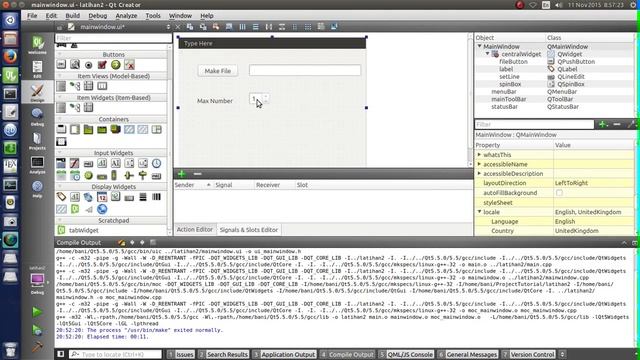Open the File menu

pos(32,16)
